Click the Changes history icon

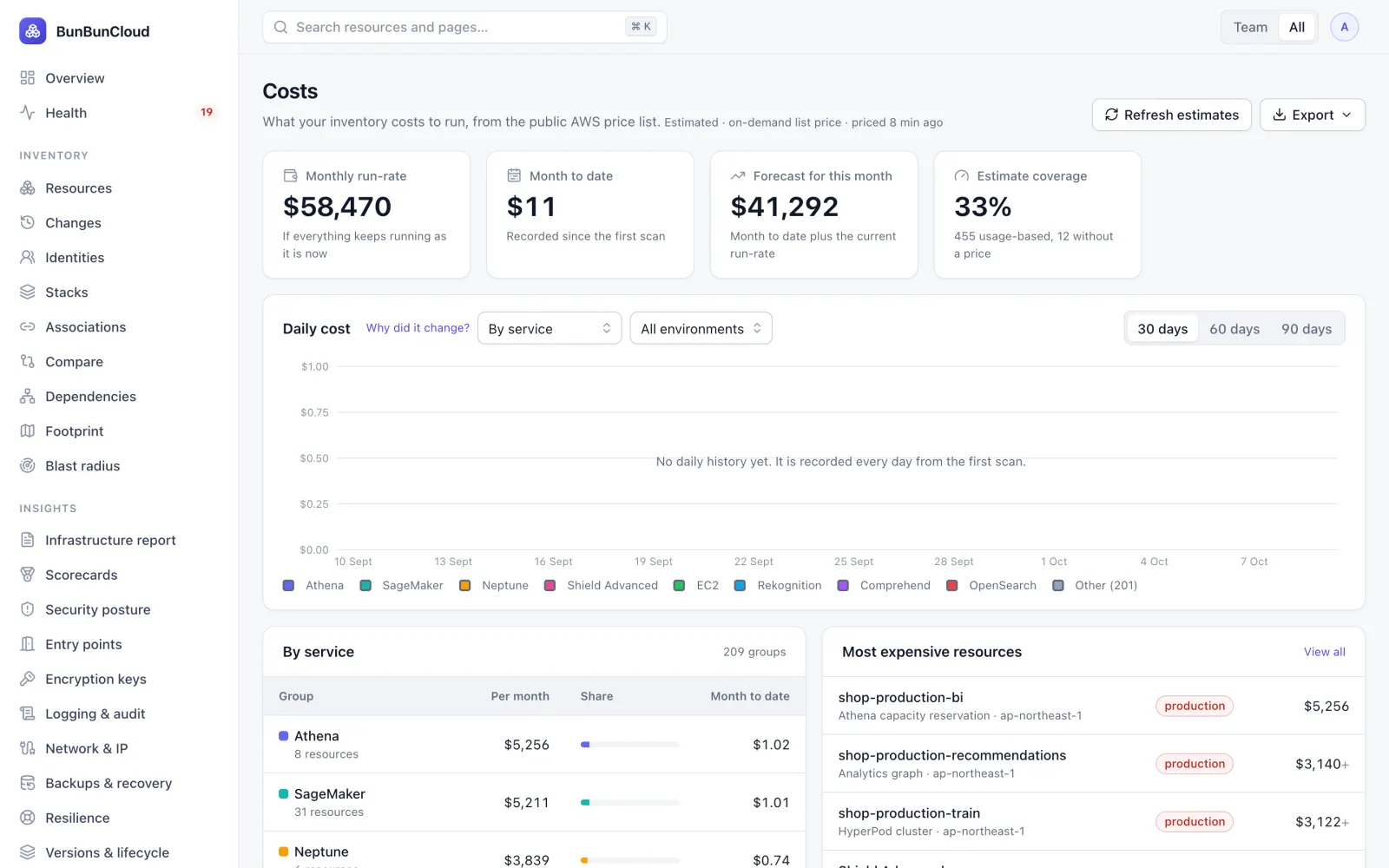pyautogui.click(x=28, y=223)
